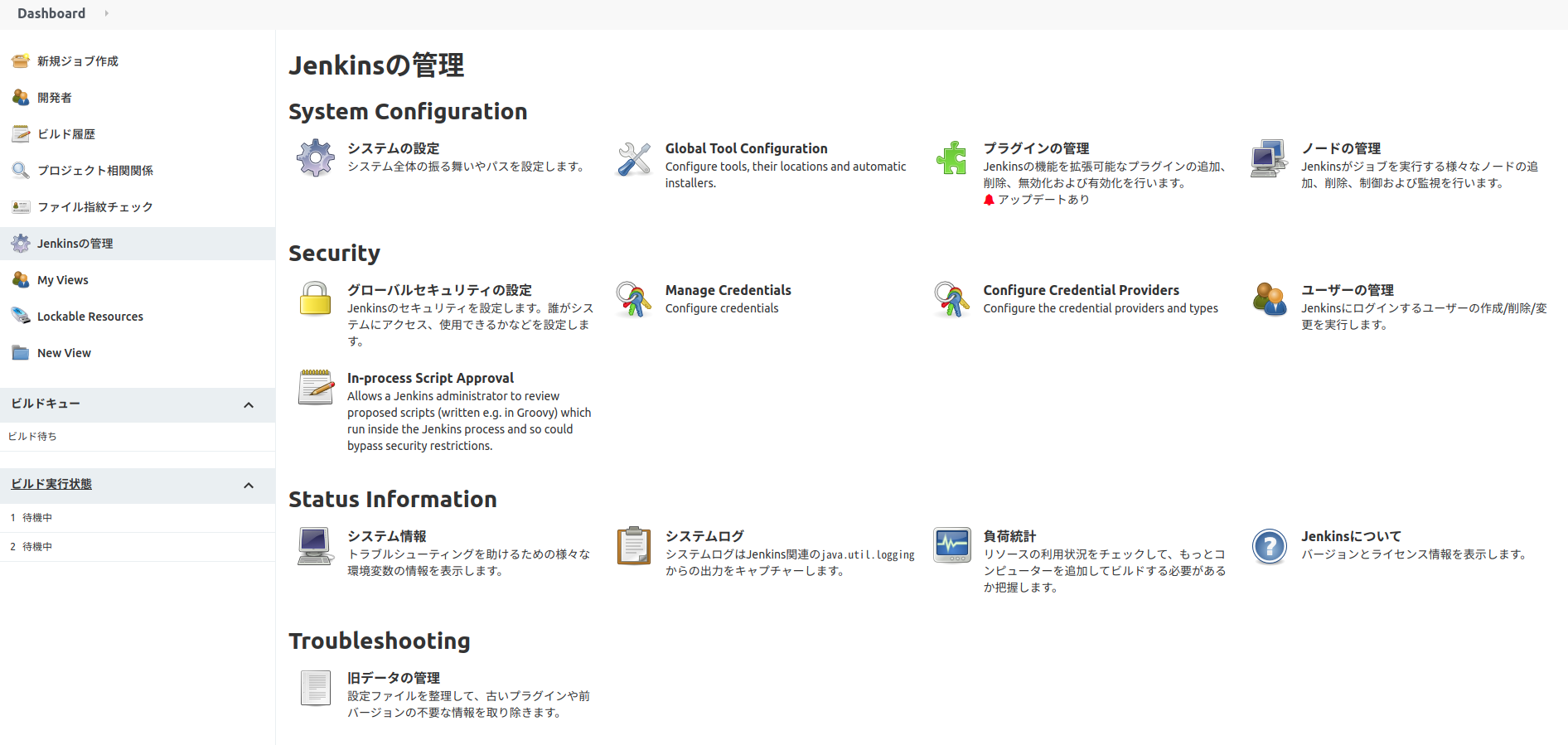The image size is (1568, 745).
Task: Open My Views sidebar link
Action: pyautogui.click(x=63, y=280)
